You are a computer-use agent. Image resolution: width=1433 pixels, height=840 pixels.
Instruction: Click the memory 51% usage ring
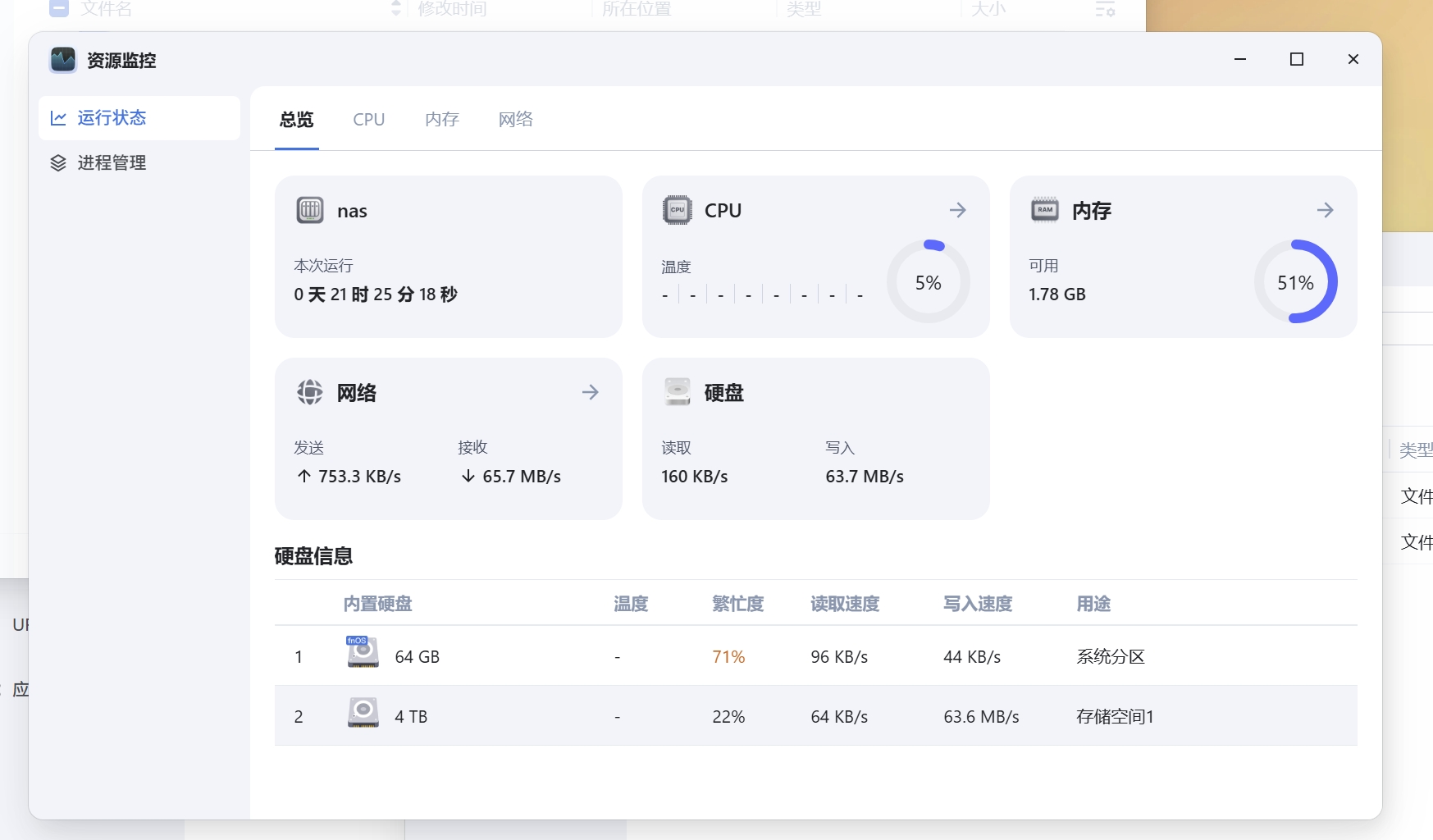(x=1296, y=281)
